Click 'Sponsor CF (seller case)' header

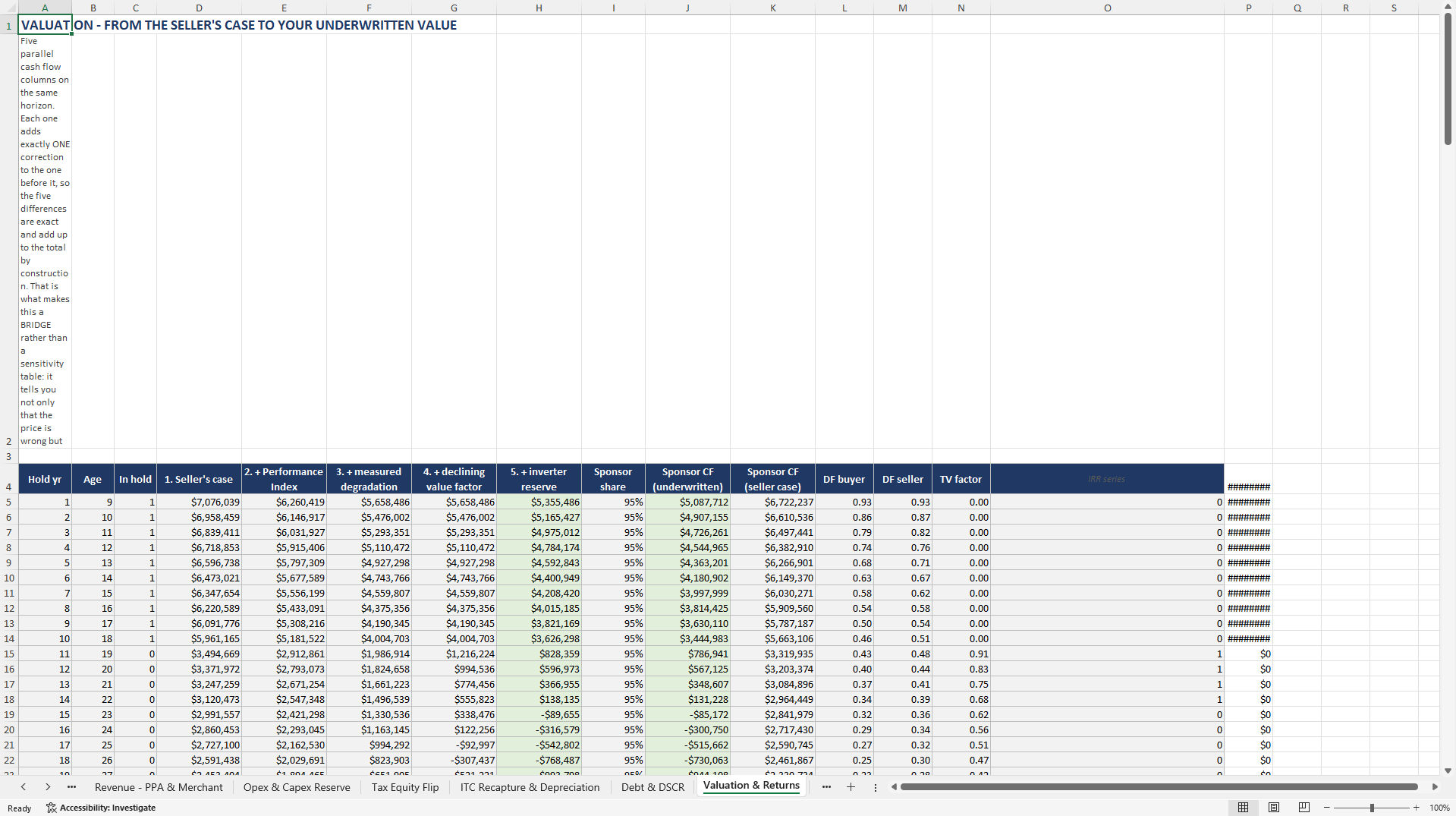[x=772, y=479]
